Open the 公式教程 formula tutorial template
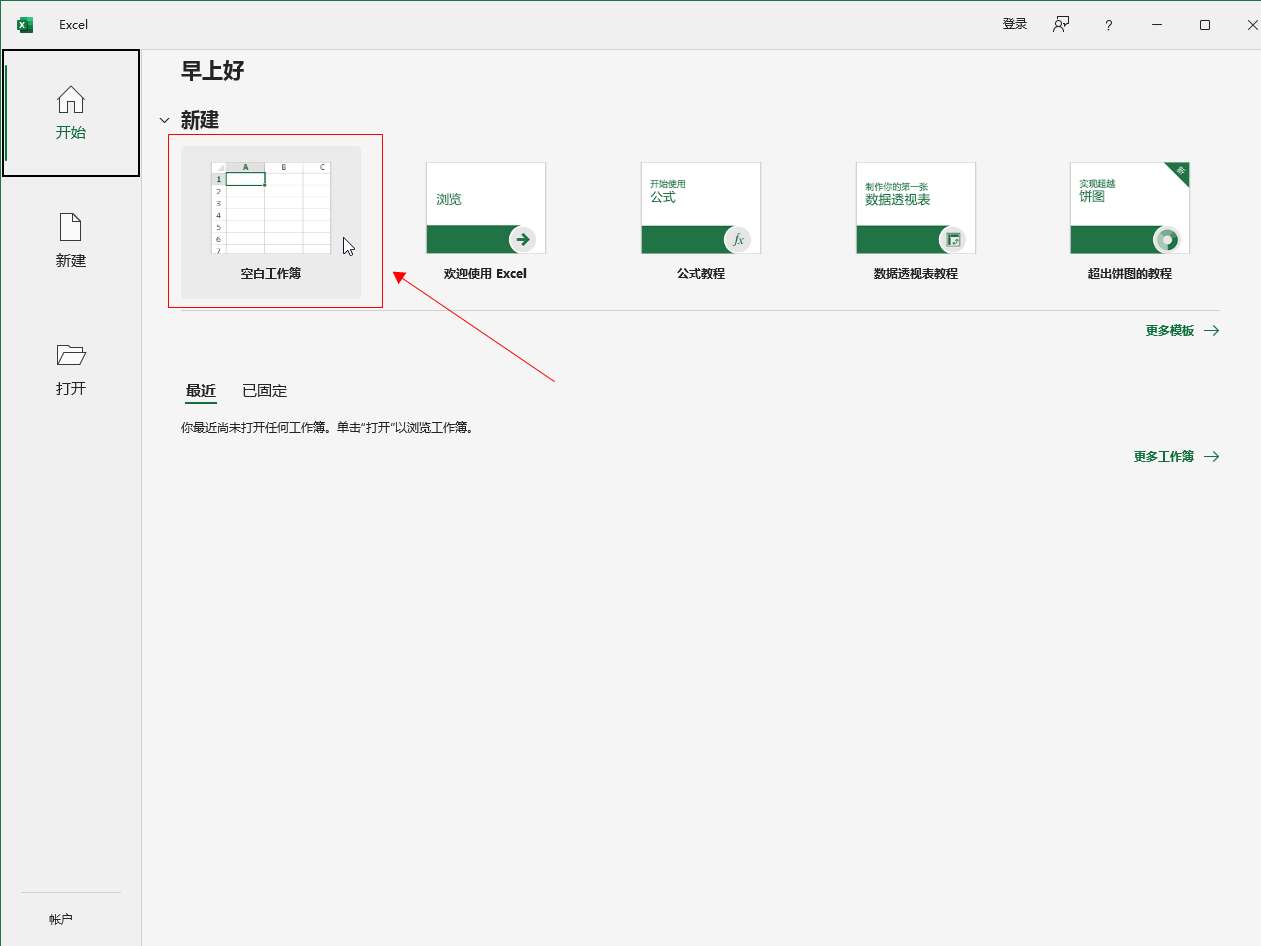 (701, 223)
